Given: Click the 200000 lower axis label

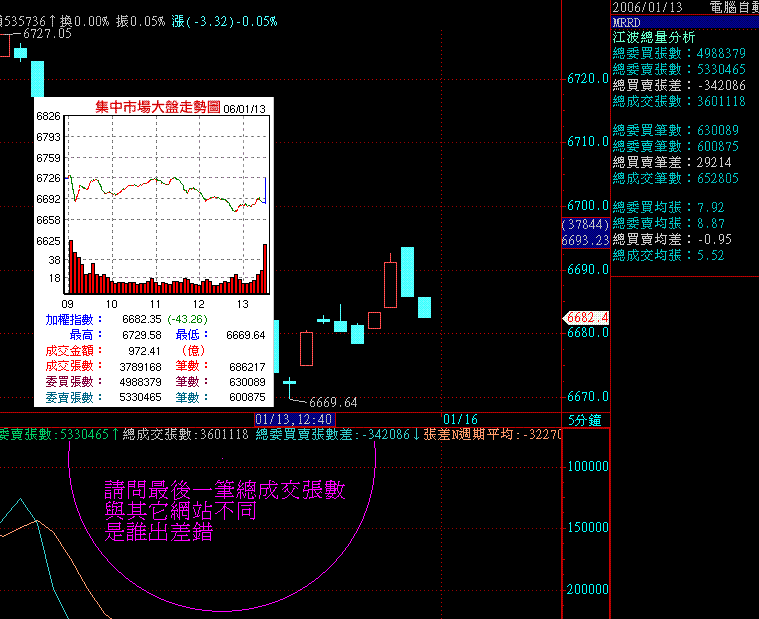Looking at the screenshot, I should [588, 589].
